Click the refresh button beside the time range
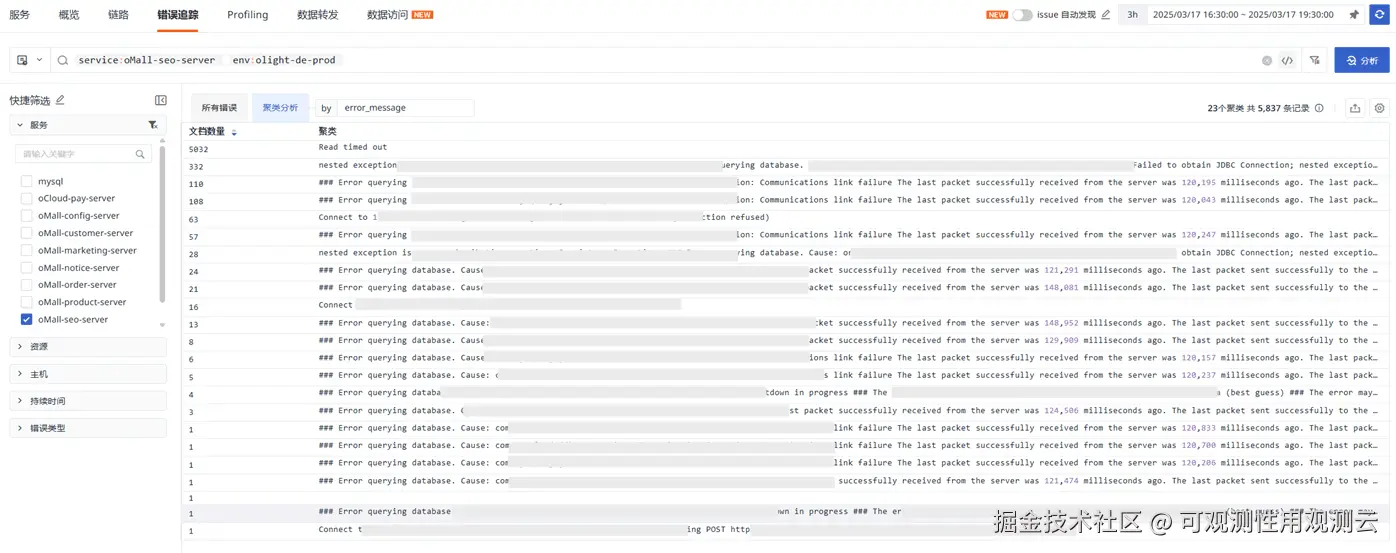The width and height of the screenshot is (1396, 553). (1380, 15)
